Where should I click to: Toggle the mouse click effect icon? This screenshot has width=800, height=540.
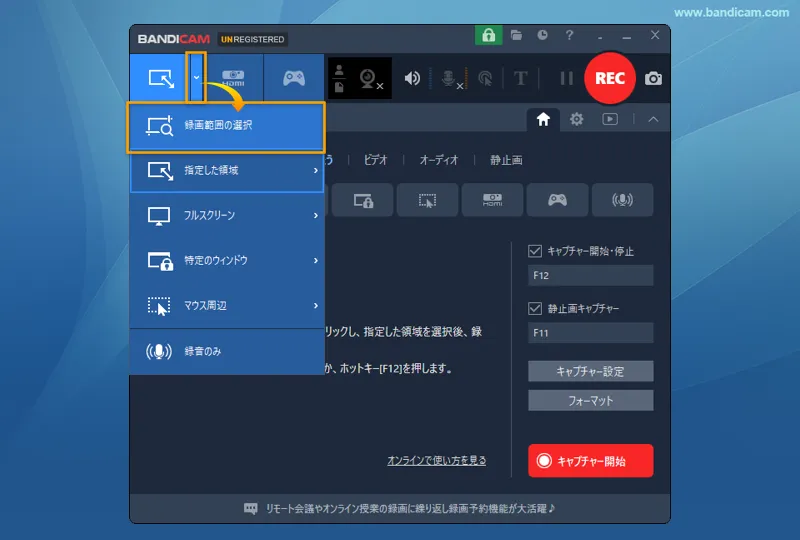[485, 78]
